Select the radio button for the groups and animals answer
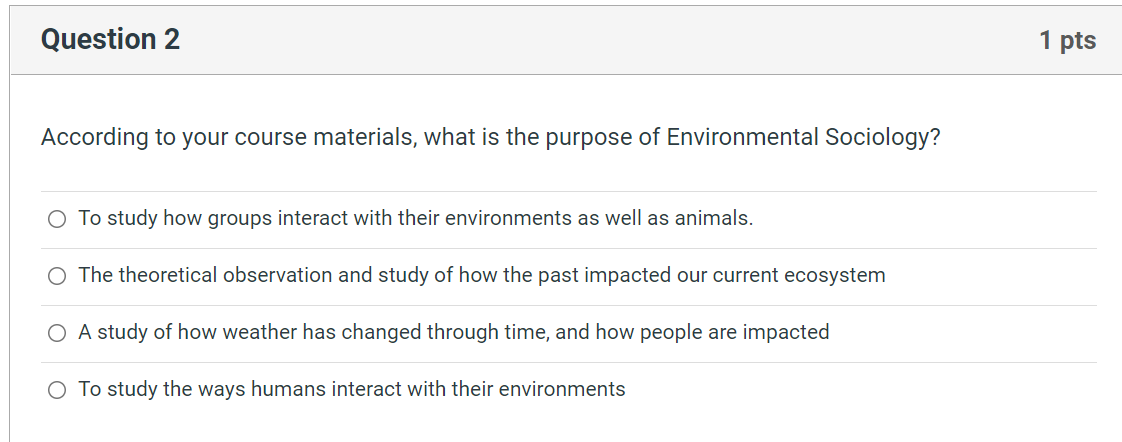The image size is (1122, 442). pos(57,218)
